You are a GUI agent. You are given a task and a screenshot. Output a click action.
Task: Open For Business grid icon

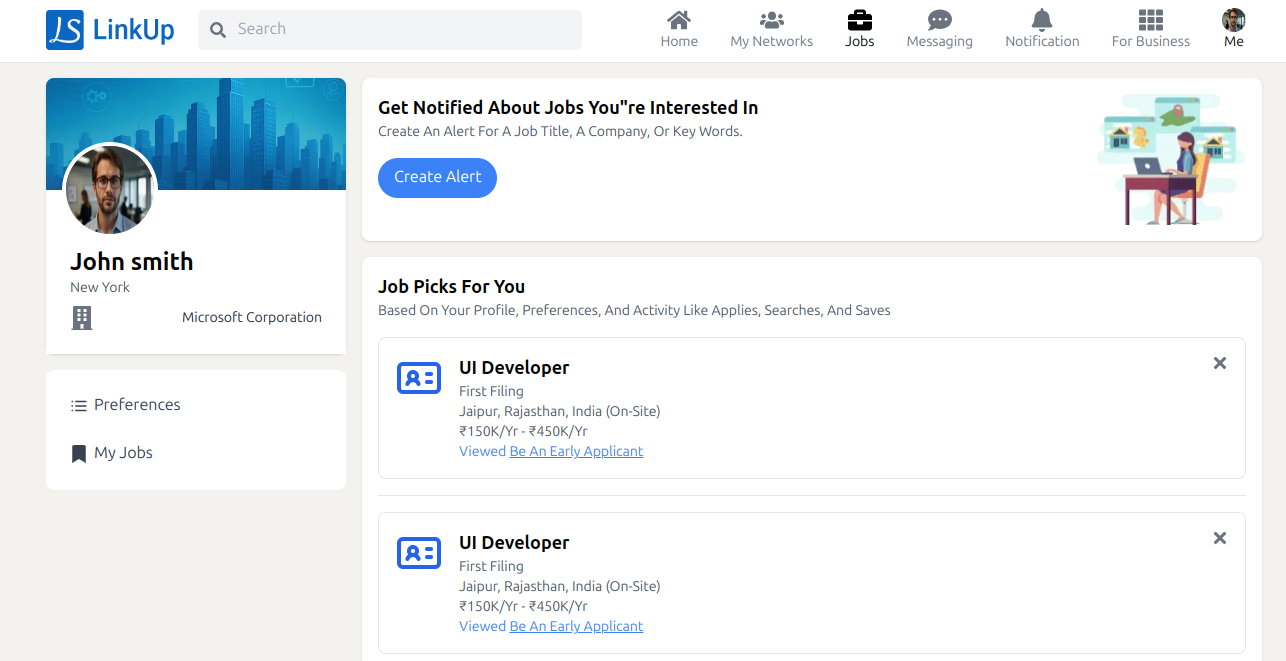coord(1150,20)
